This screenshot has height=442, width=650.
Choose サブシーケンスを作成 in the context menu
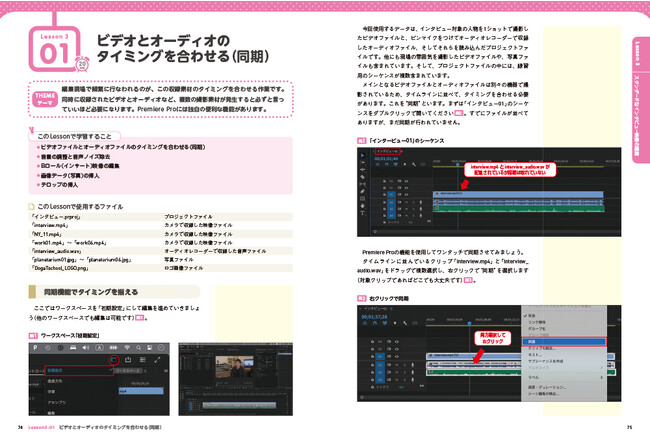pyautogui.click(x=546, y=362)
